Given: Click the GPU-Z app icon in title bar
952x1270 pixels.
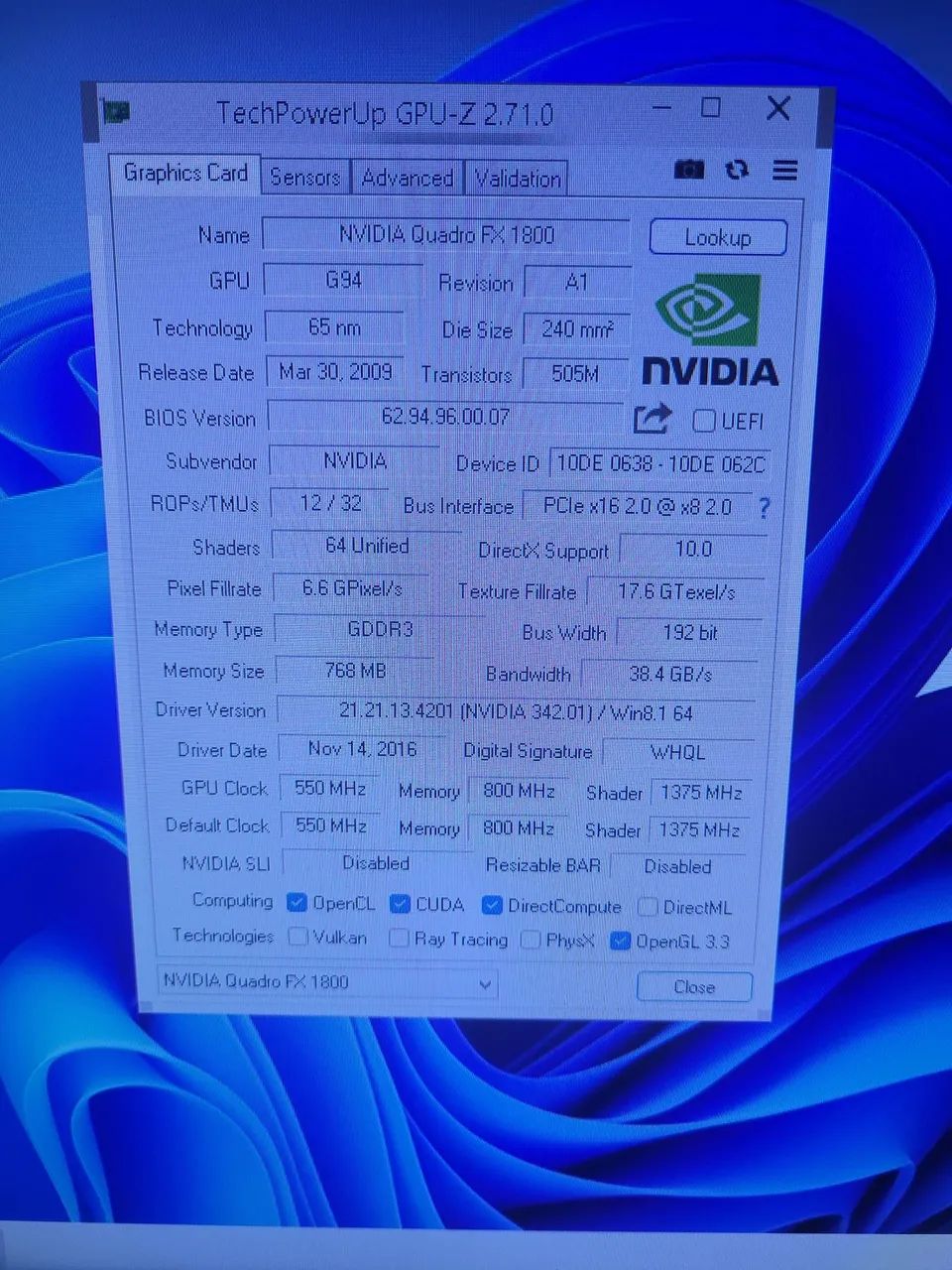Looking at the screenshot, I should [116, 110].
